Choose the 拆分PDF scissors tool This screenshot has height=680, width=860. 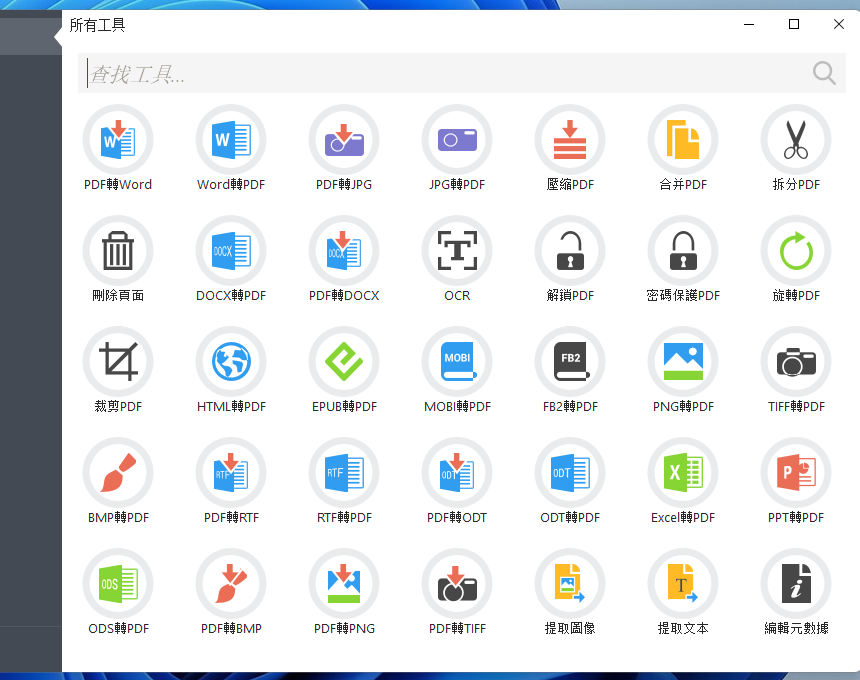[x=796, y=140]
